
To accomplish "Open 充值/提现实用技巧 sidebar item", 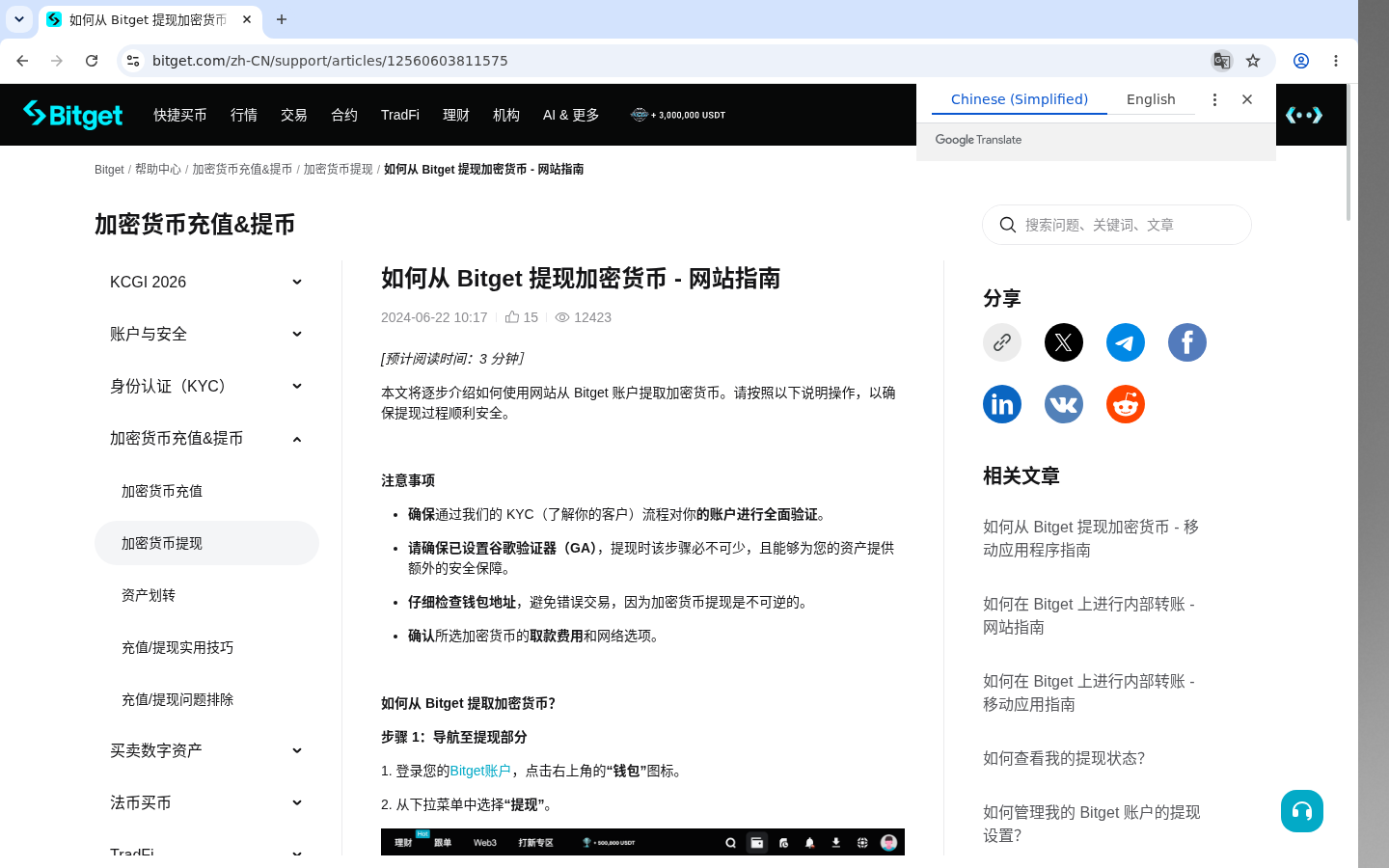I will (206, 647).
